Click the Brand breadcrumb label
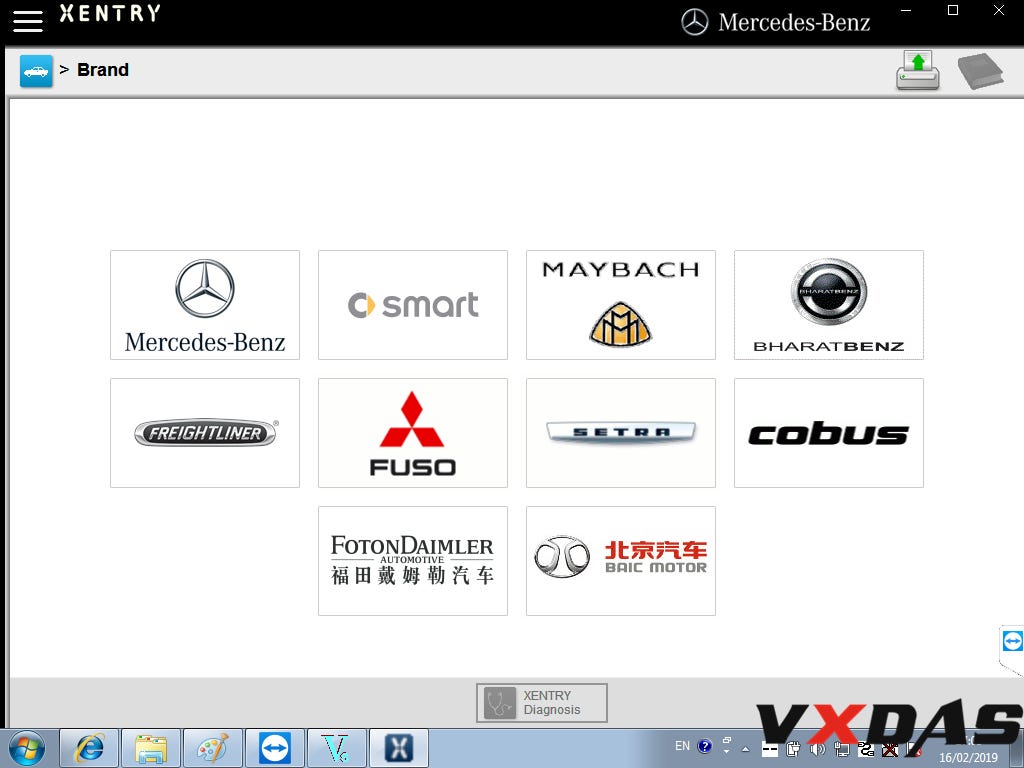The width and height of the screenshot is (1024, 768). (103, 70)
